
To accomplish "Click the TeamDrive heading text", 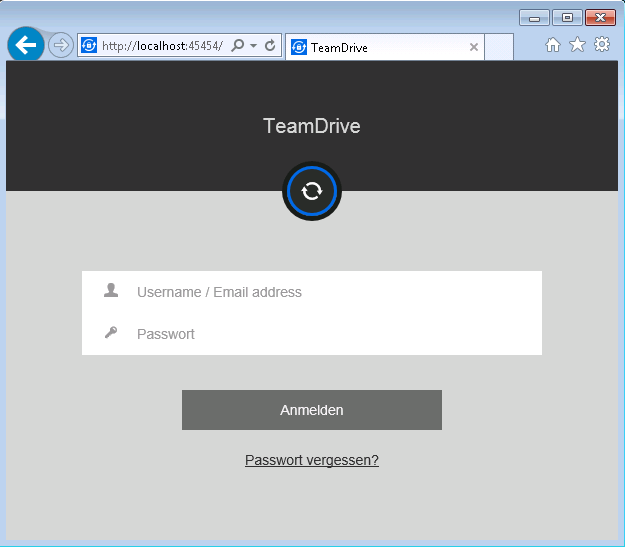I will tap(312, 126).
